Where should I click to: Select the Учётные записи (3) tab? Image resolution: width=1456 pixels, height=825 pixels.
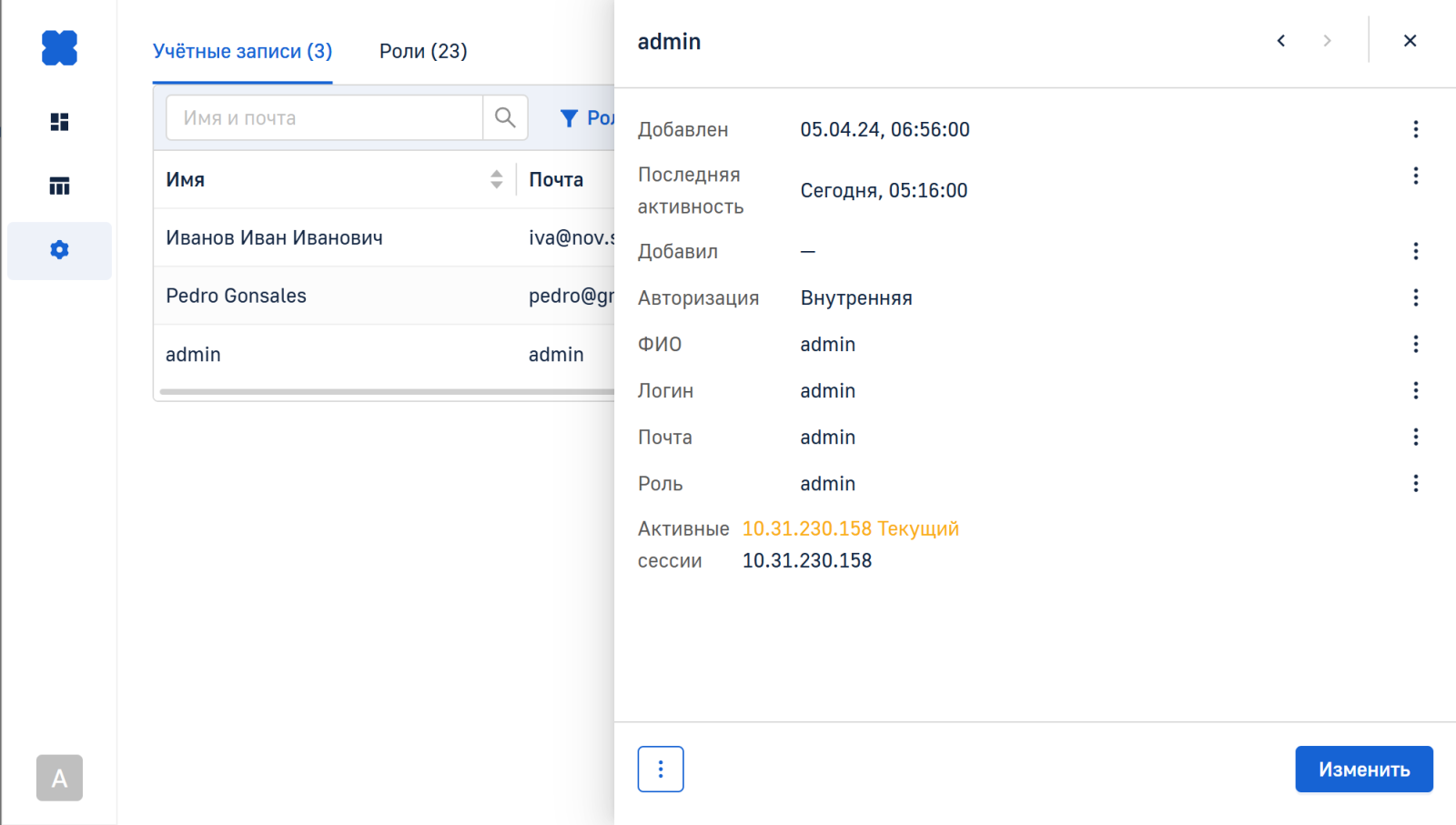pyautogui.click(x=242, y=51)
